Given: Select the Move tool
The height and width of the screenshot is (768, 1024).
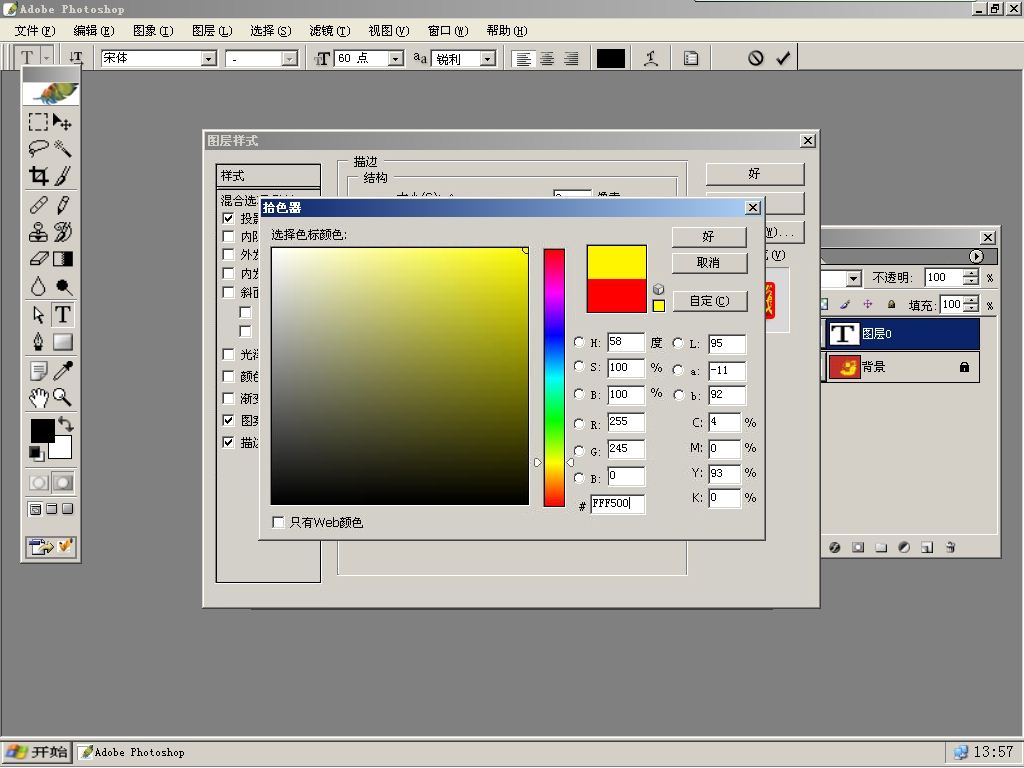Looking at the screenshot, I should click(x=63, y=122).
